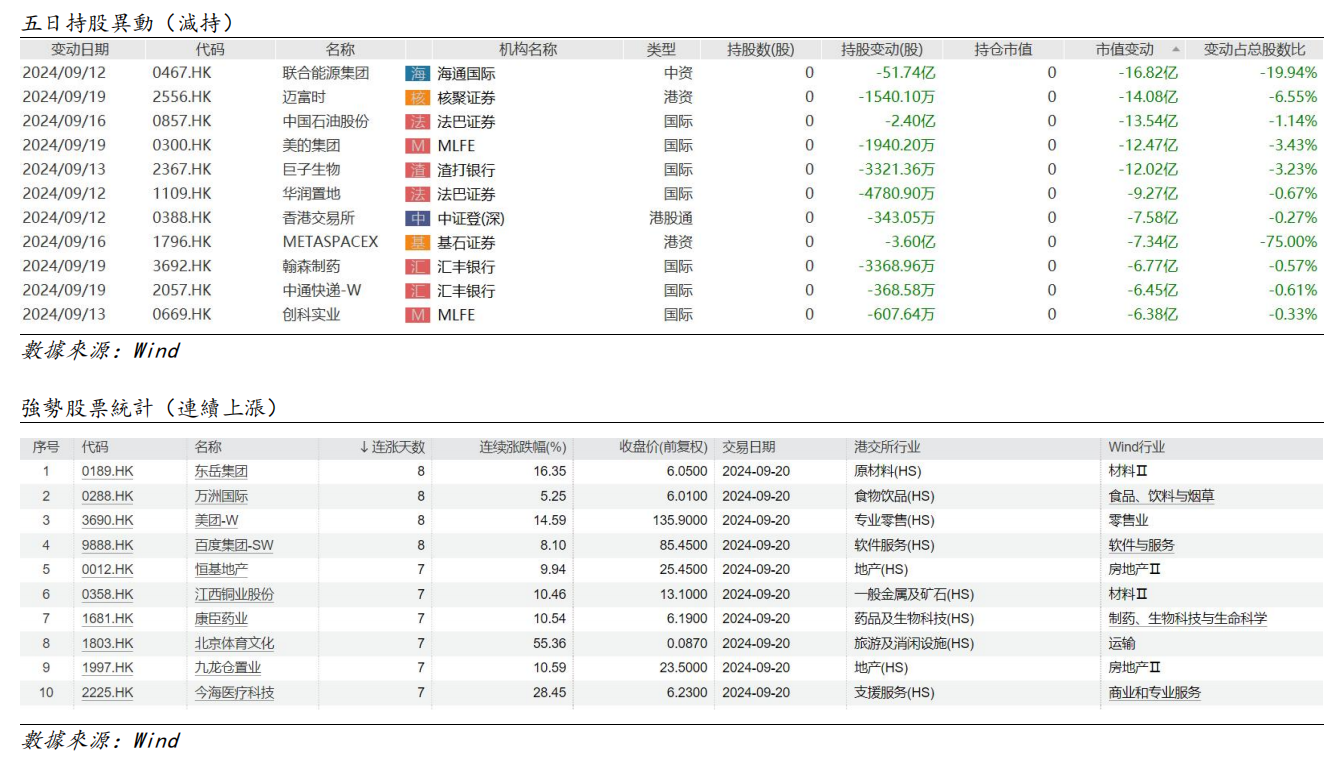Open the 百度集团-SW stock name link
This screenshot has width=1338, height=769.
(x=234, y=545)
